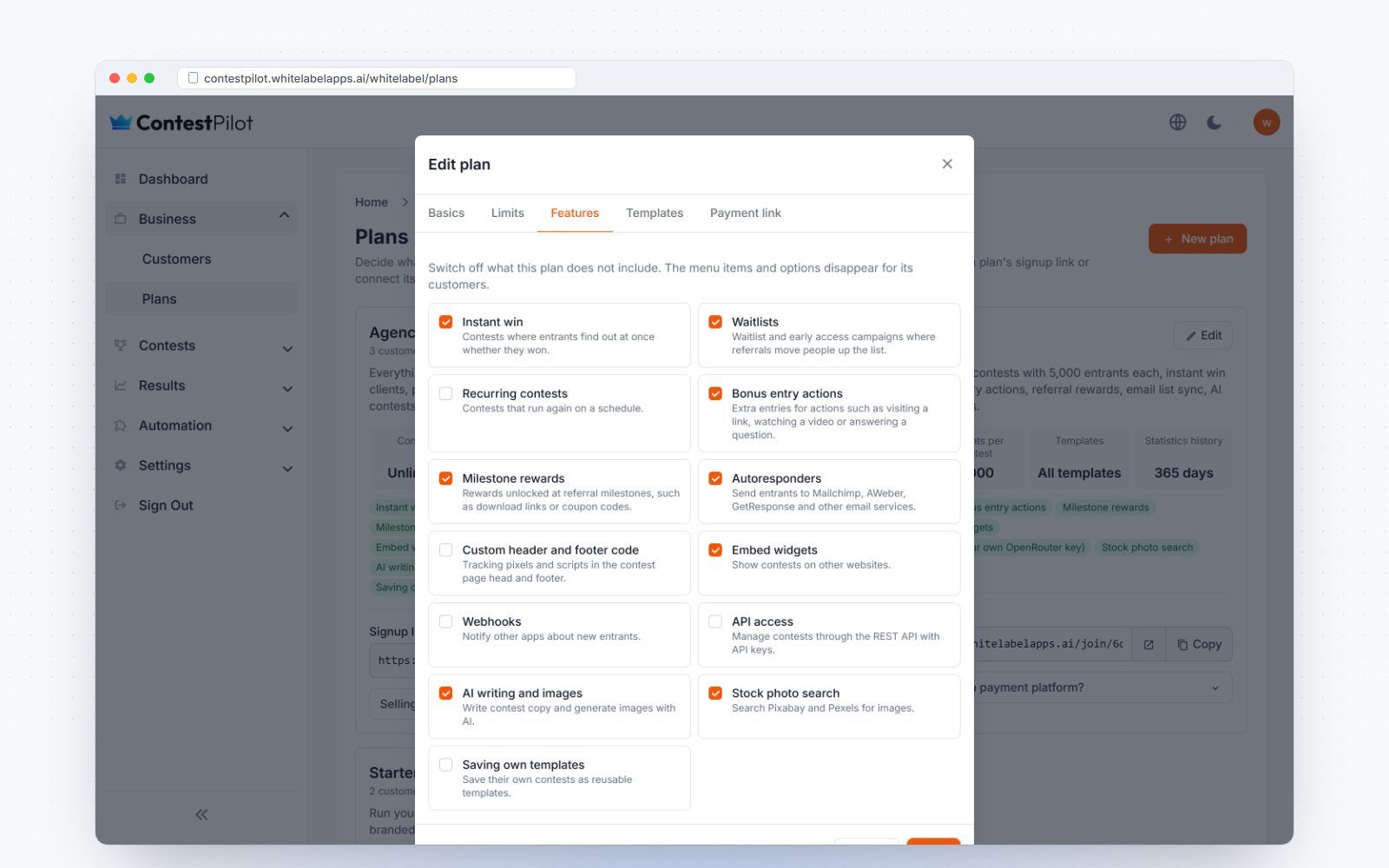Switch to the Basics tab
The image size is (1389, 868).
(x=446, y=213)
